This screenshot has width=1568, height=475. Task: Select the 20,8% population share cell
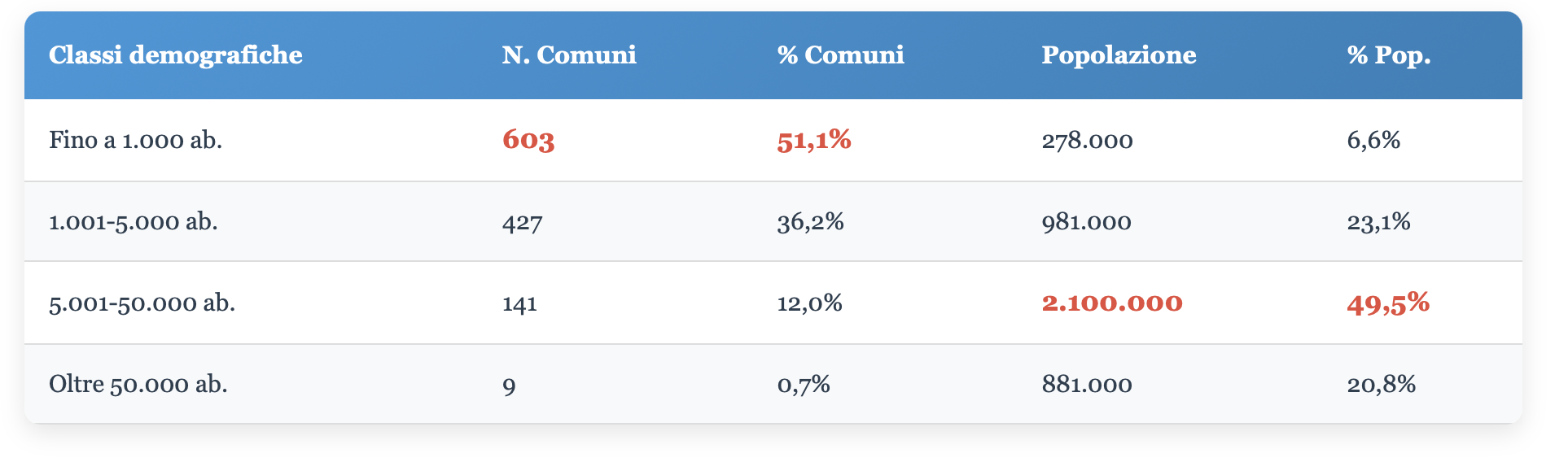1381,384
